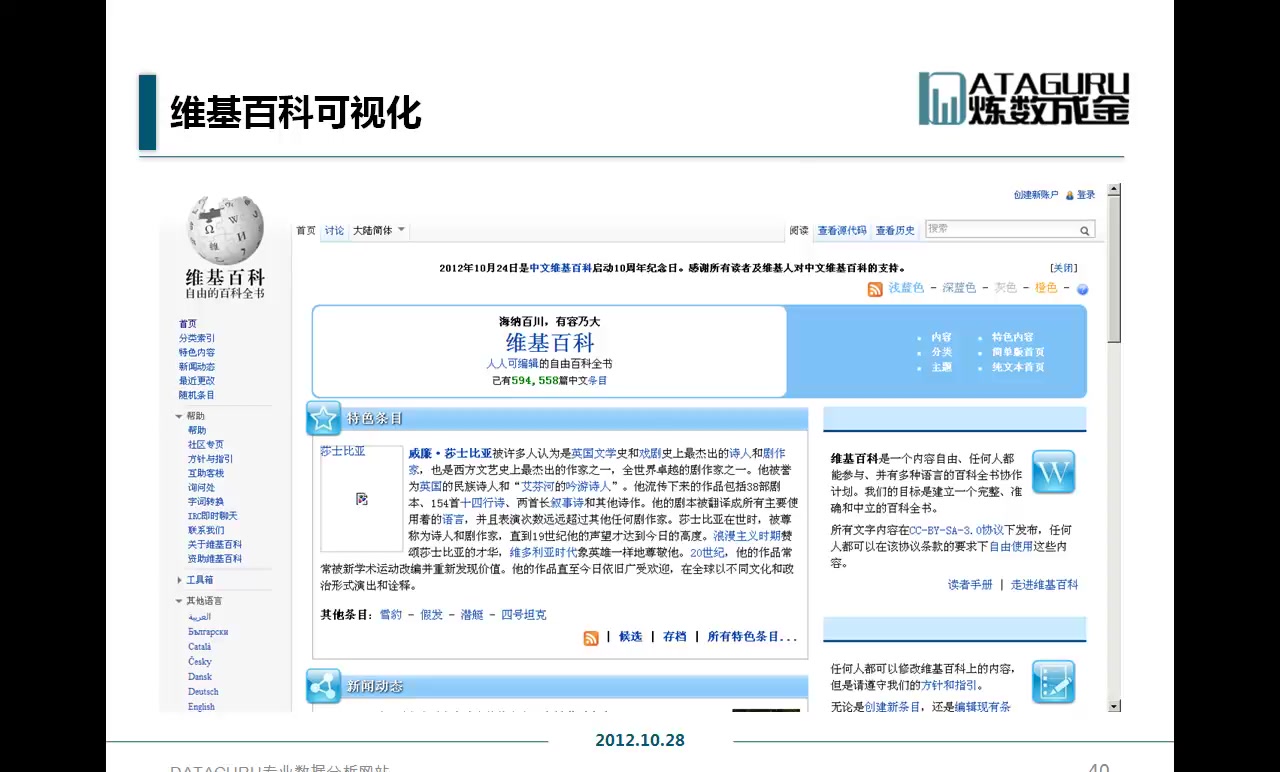
Task: Select Deutsch in the language list
Action: pyautogui.click(x=203, y=692)
